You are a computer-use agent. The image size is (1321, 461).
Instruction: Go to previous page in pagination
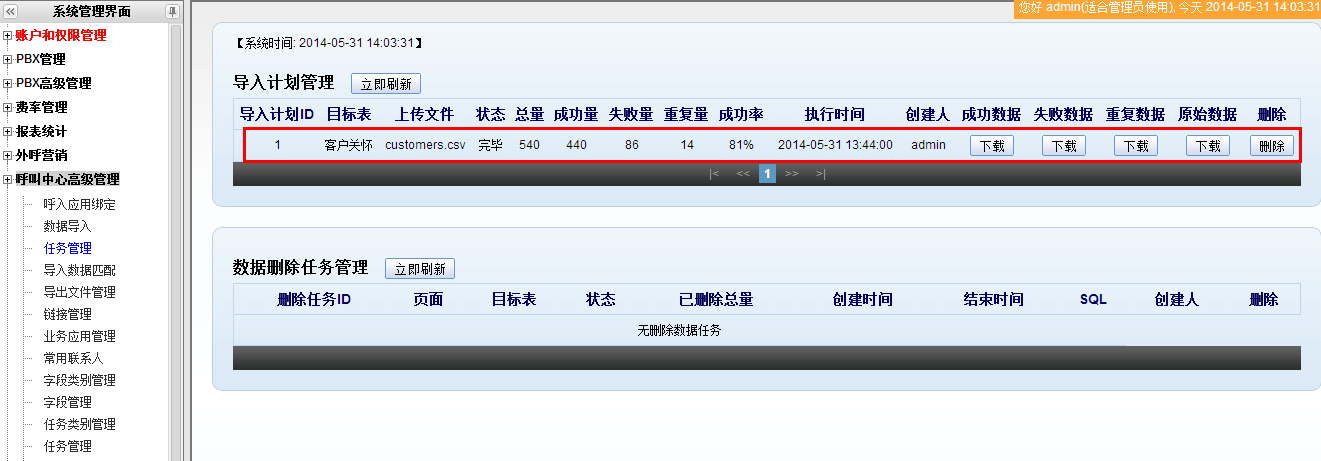[742, 174]
